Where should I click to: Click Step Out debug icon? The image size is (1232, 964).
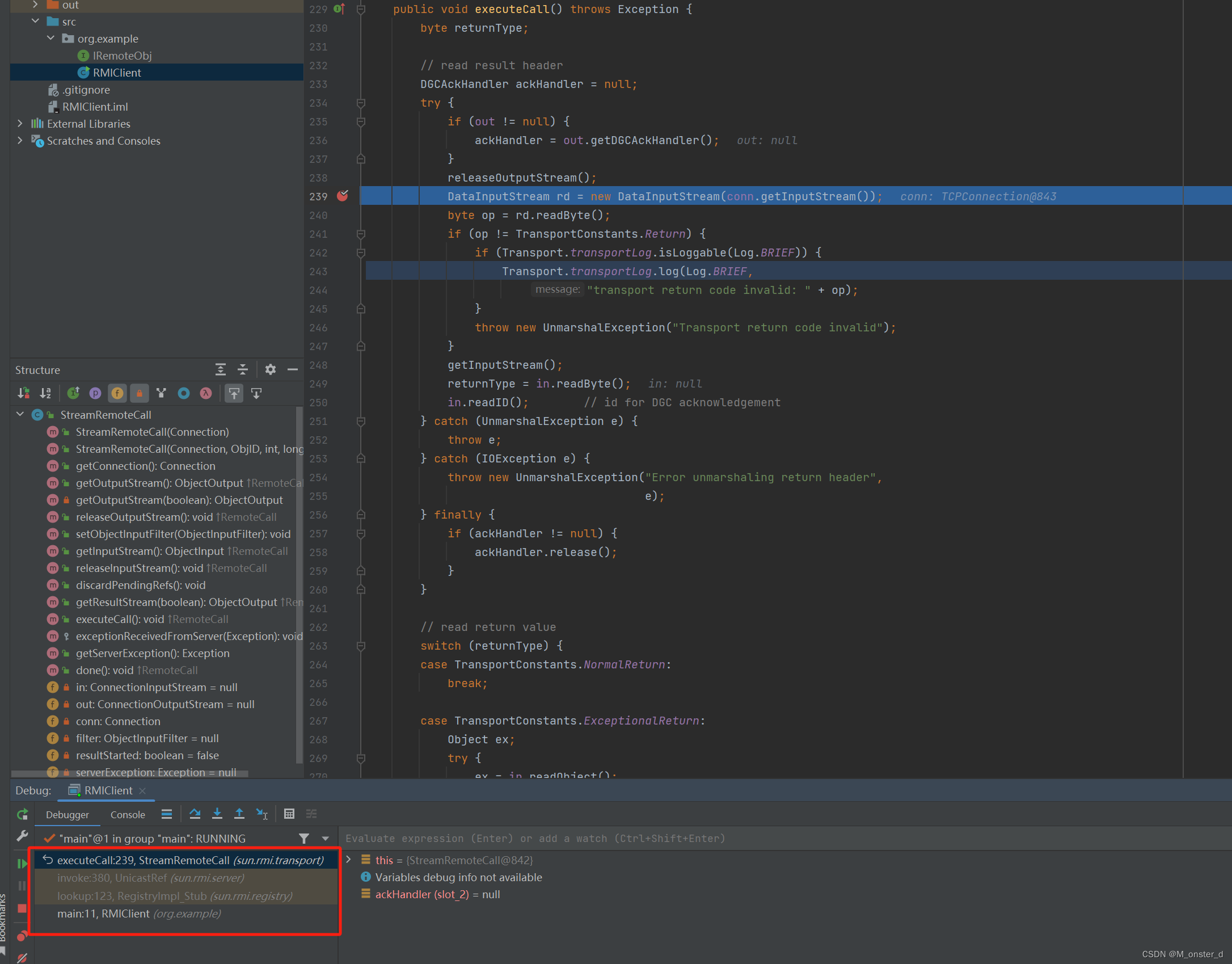coord(239,814)
